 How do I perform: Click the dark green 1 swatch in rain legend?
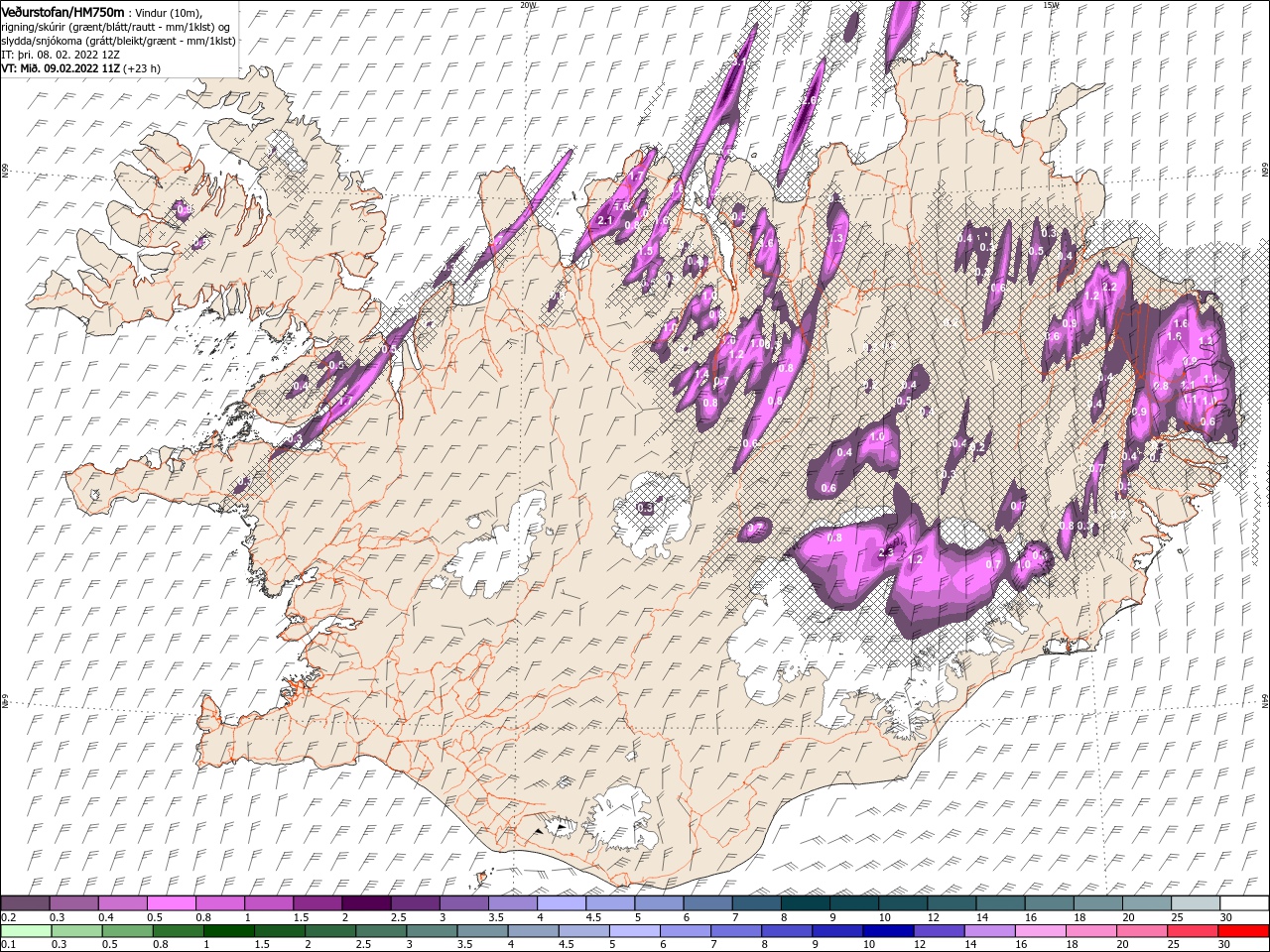pos(228,931)
